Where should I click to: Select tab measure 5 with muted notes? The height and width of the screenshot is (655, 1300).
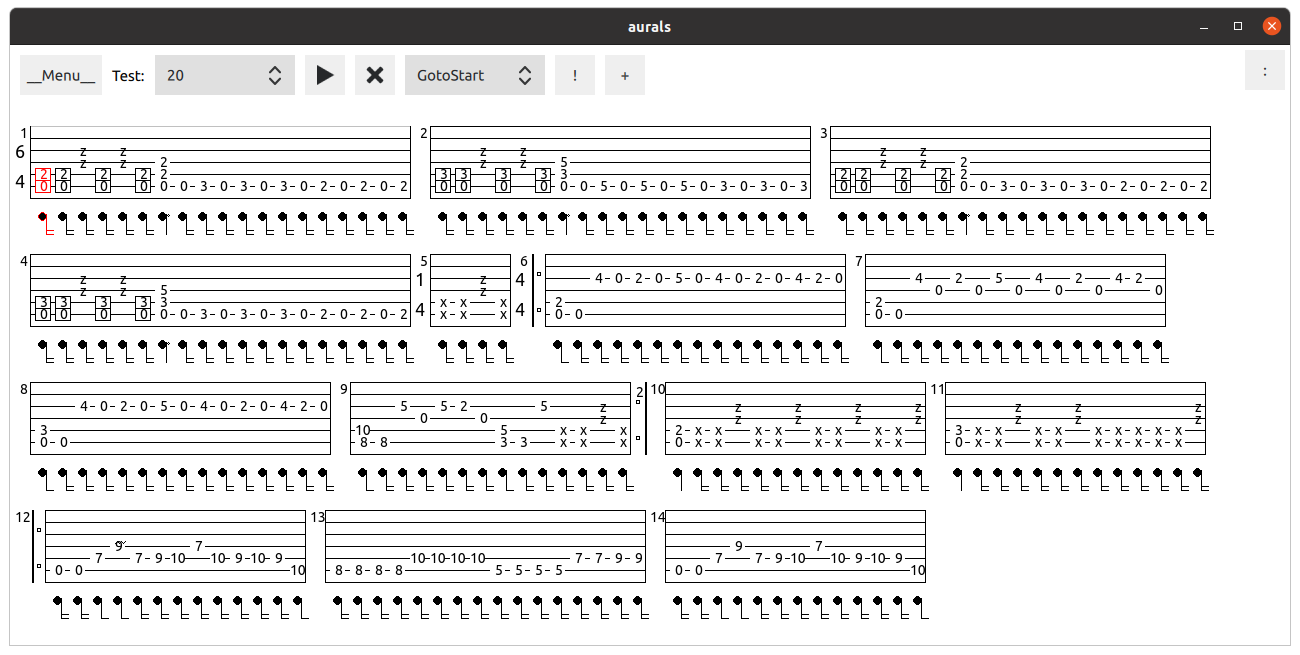(471, 290)
